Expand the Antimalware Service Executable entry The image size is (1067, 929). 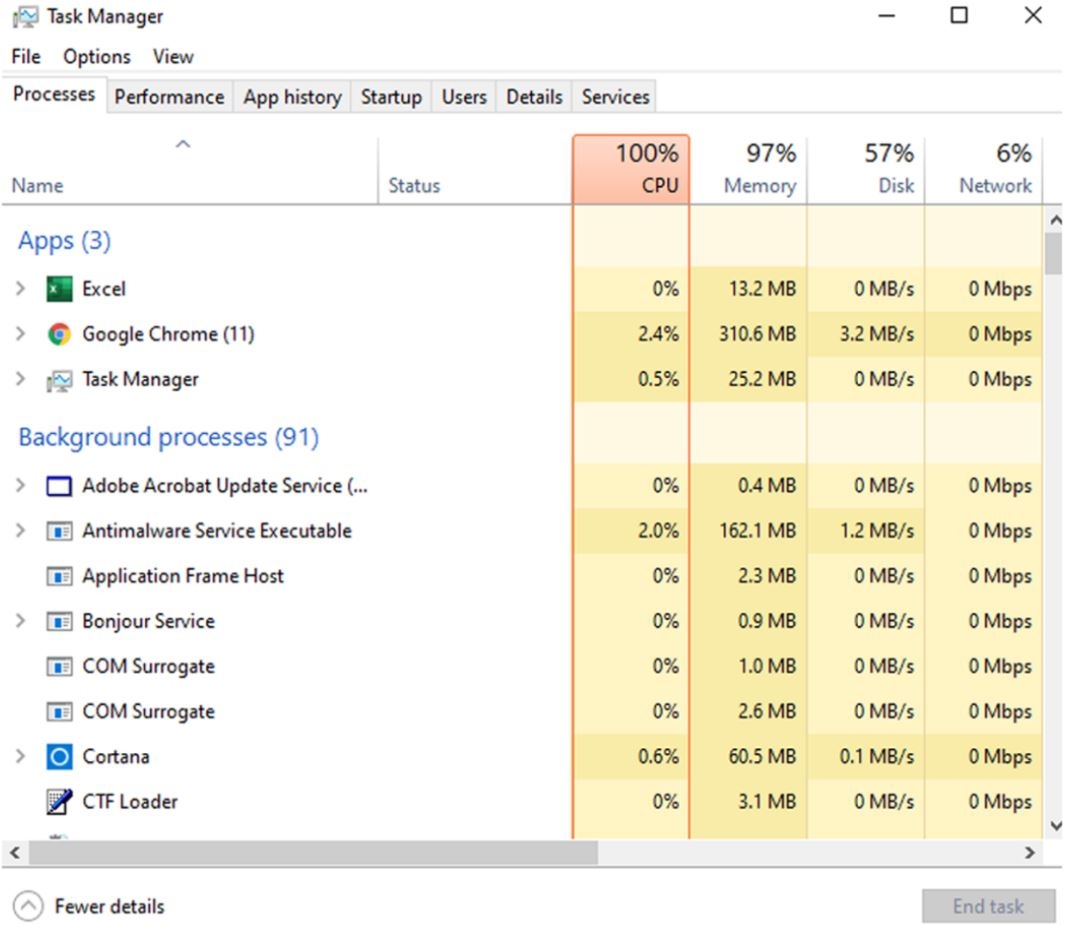tap(20, 531)
